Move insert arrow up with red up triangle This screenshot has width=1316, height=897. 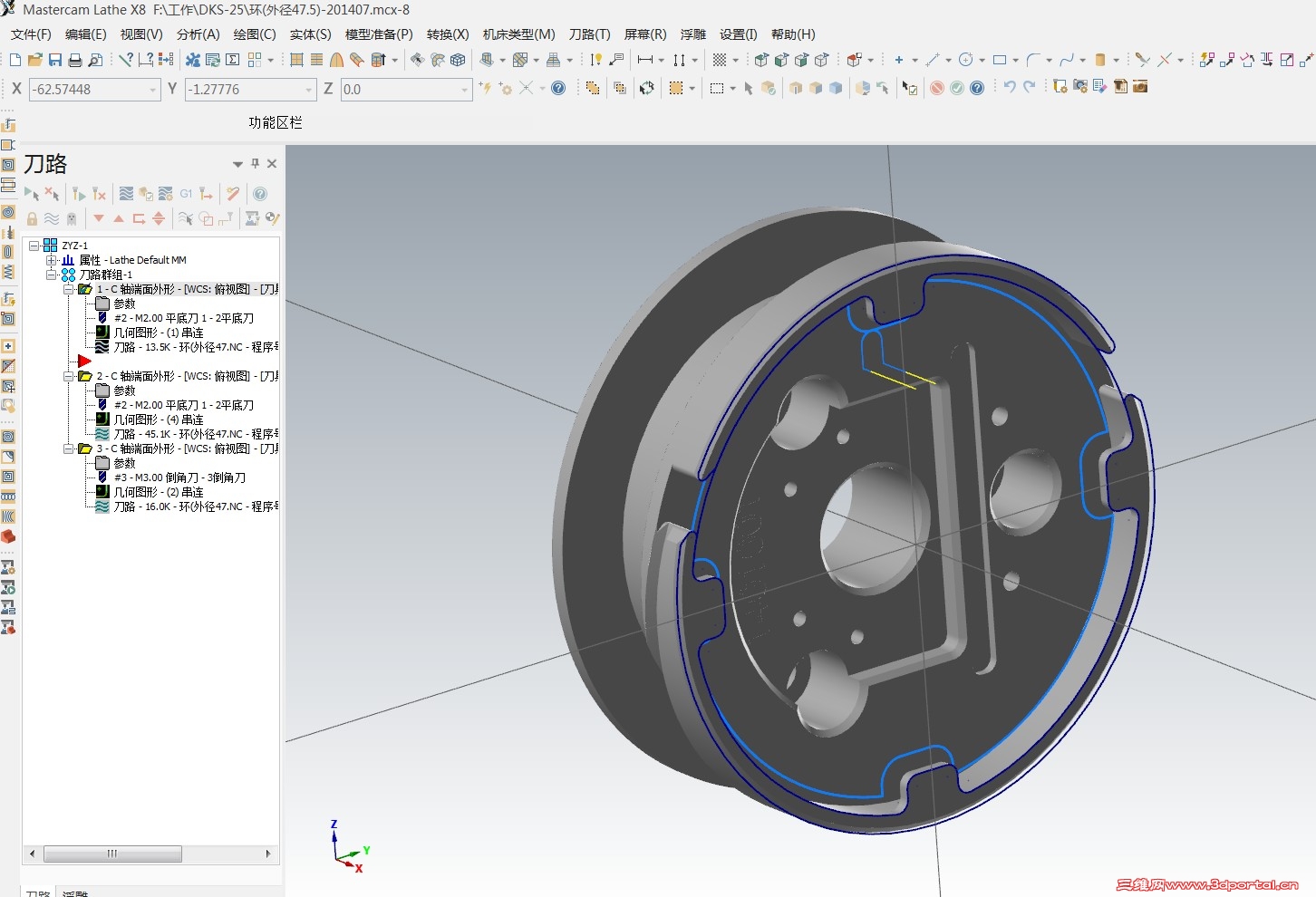[x=119, y=218]
